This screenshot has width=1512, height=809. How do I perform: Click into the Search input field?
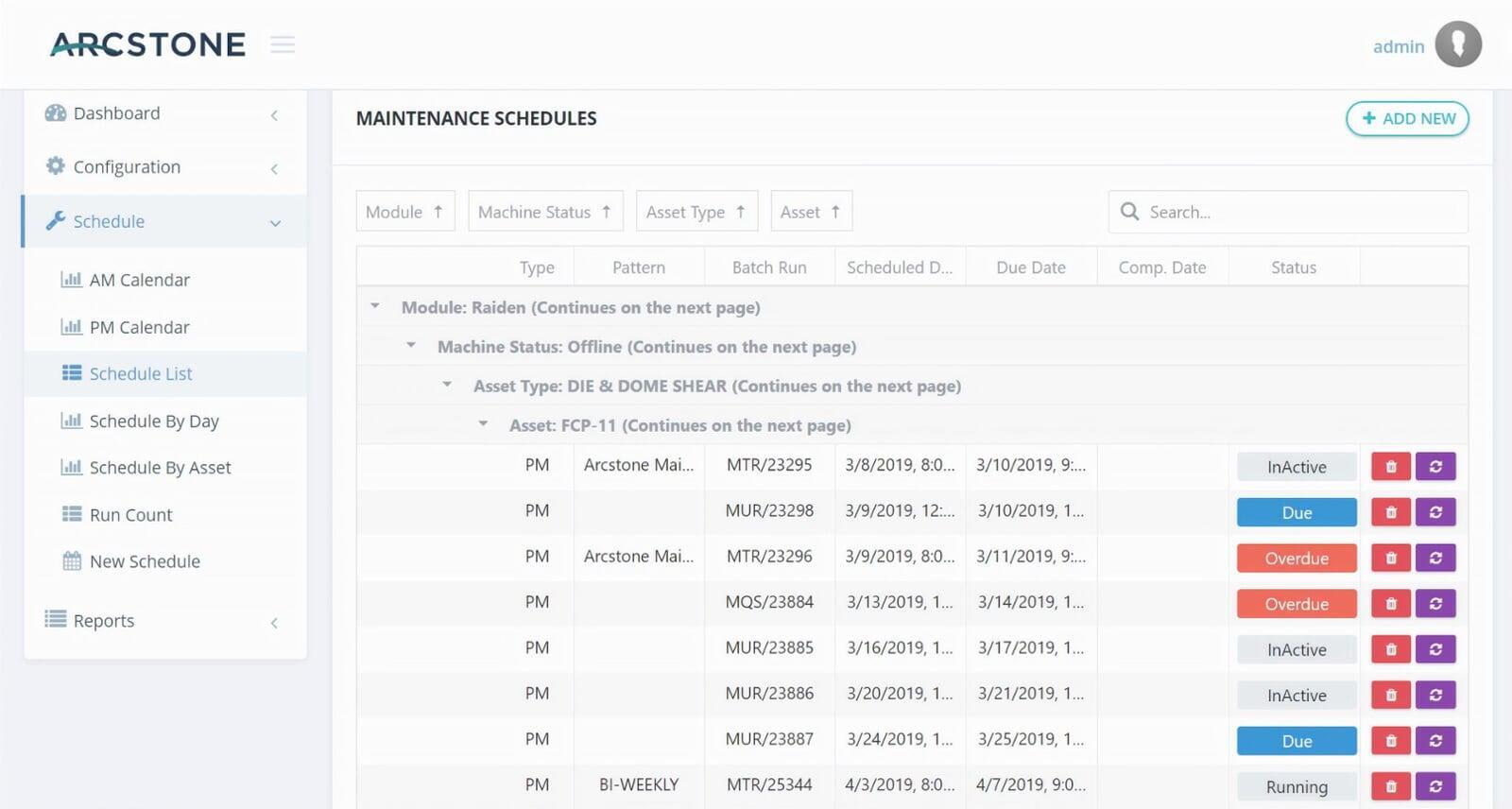(1299, 212)
